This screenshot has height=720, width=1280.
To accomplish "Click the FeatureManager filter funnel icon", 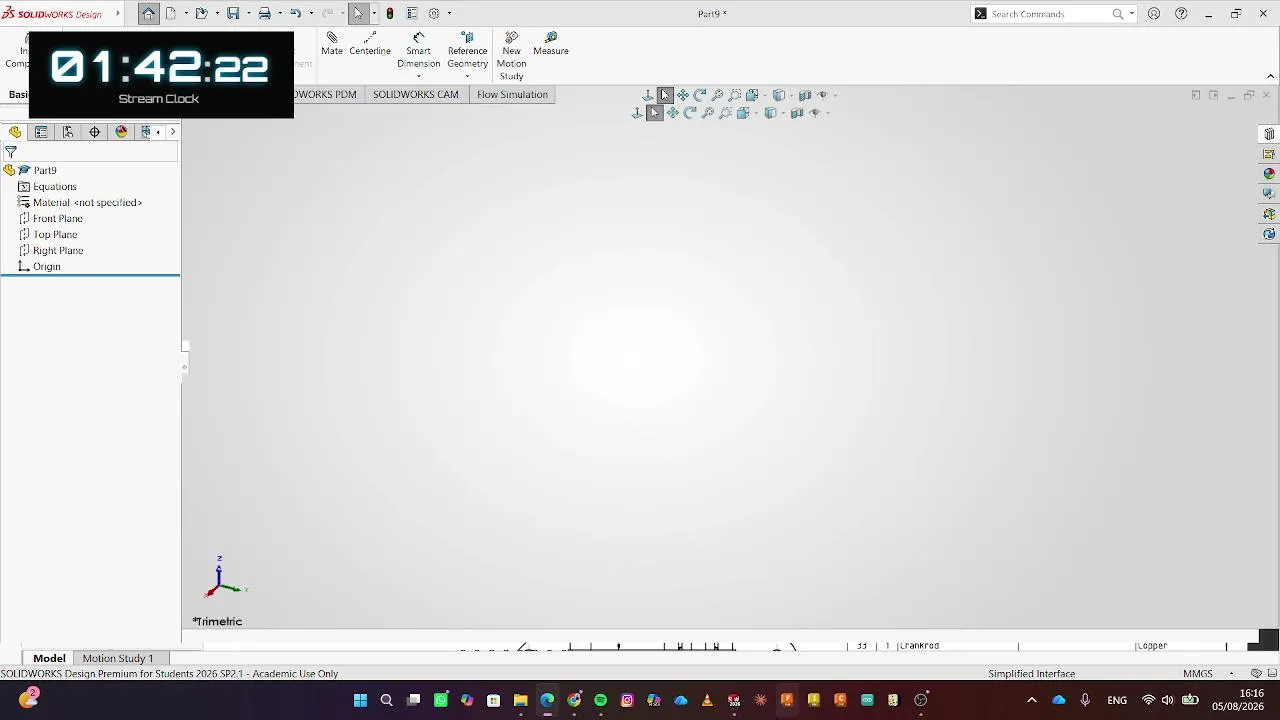I will click(11, 152).
